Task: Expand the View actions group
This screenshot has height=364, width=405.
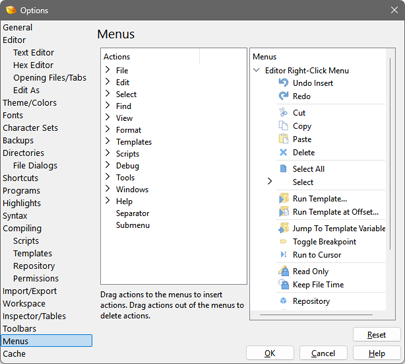Action: (107, 118)
